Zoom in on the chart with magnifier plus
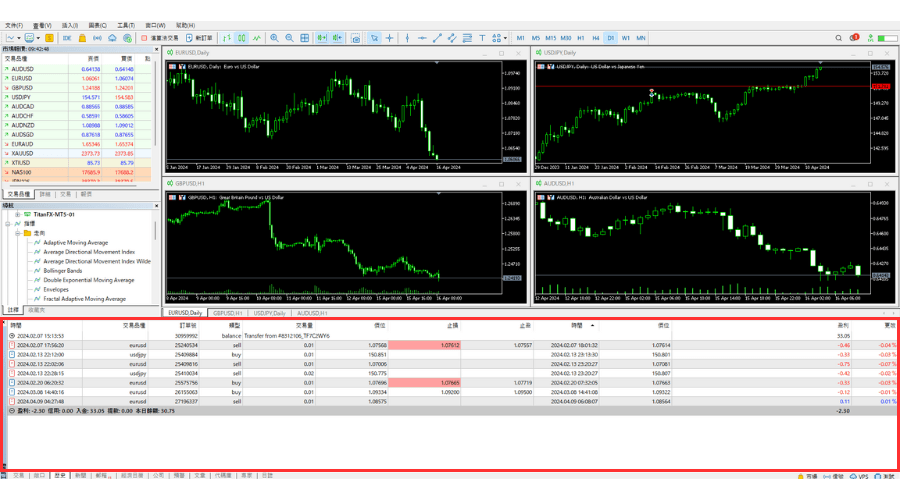900x500 pixels. [274, 38]
